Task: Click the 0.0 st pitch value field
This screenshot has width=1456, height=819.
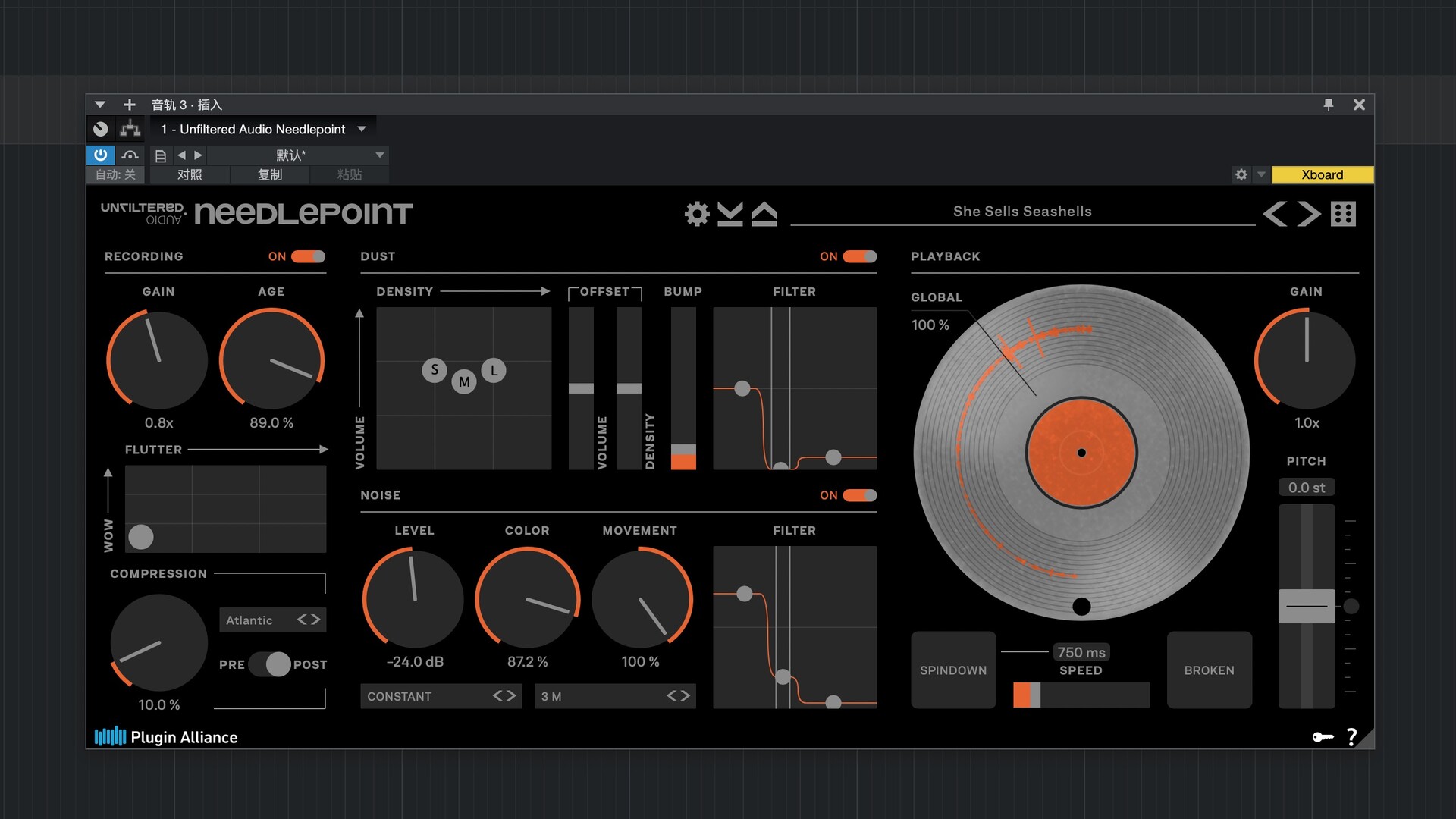Action: click(1307, 488)
